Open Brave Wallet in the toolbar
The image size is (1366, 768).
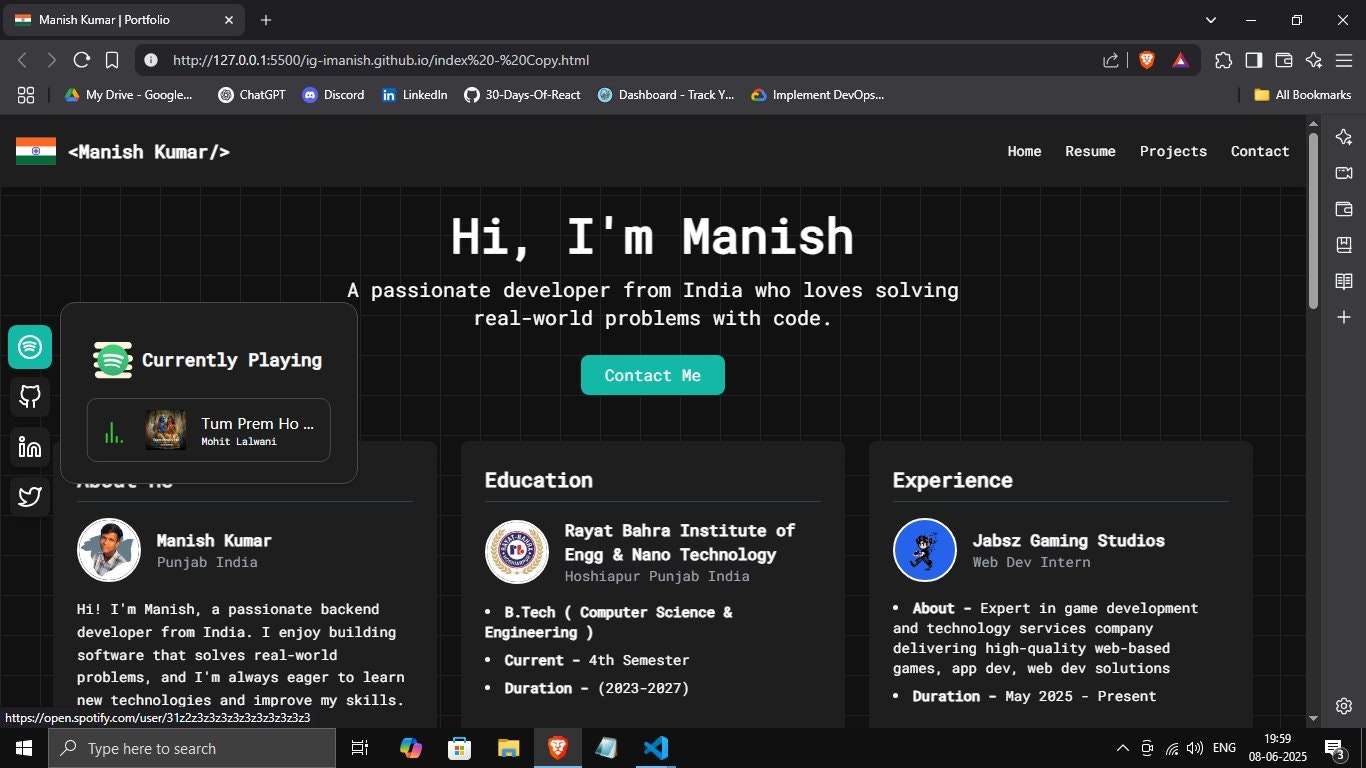tap(1283, 60)
